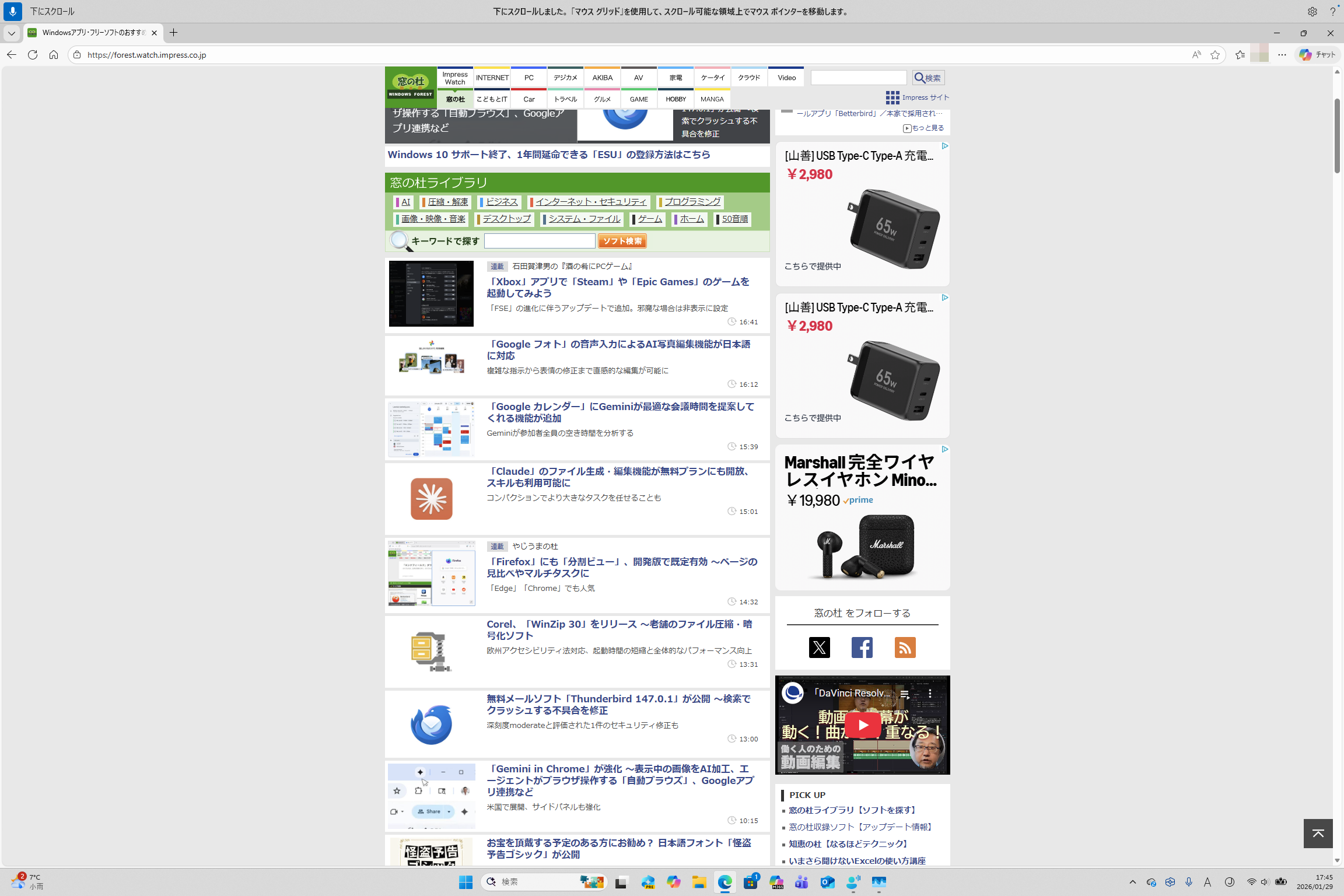Screen dimensions: 1344x896
Task: Click the Facebook follow icon
Action: pyautogui.click(x=862, y=647)
